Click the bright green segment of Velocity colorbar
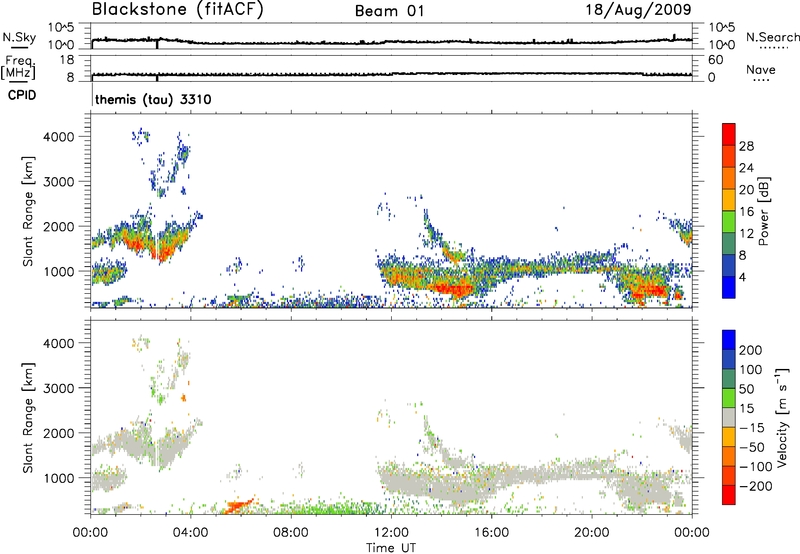This screenshot has height=554, width=800. 729,398
